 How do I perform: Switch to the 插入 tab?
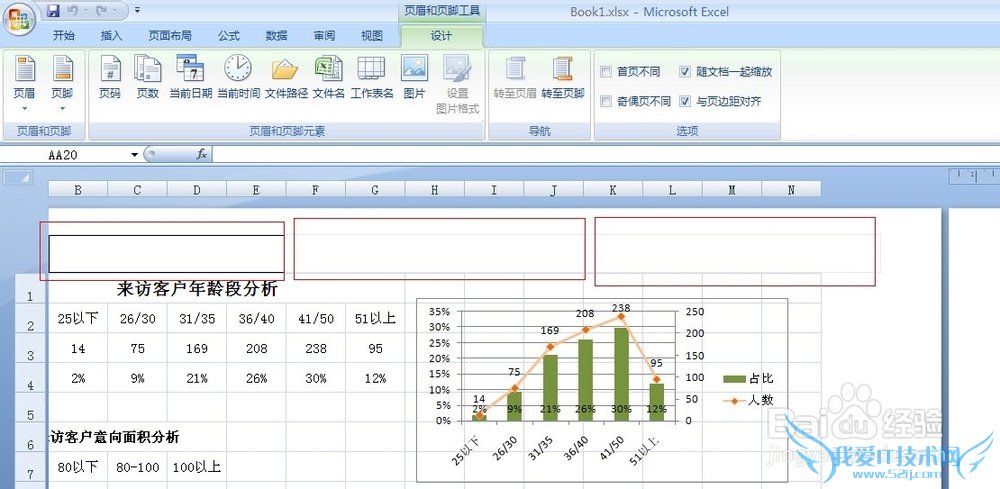click(x=112, y=36)
